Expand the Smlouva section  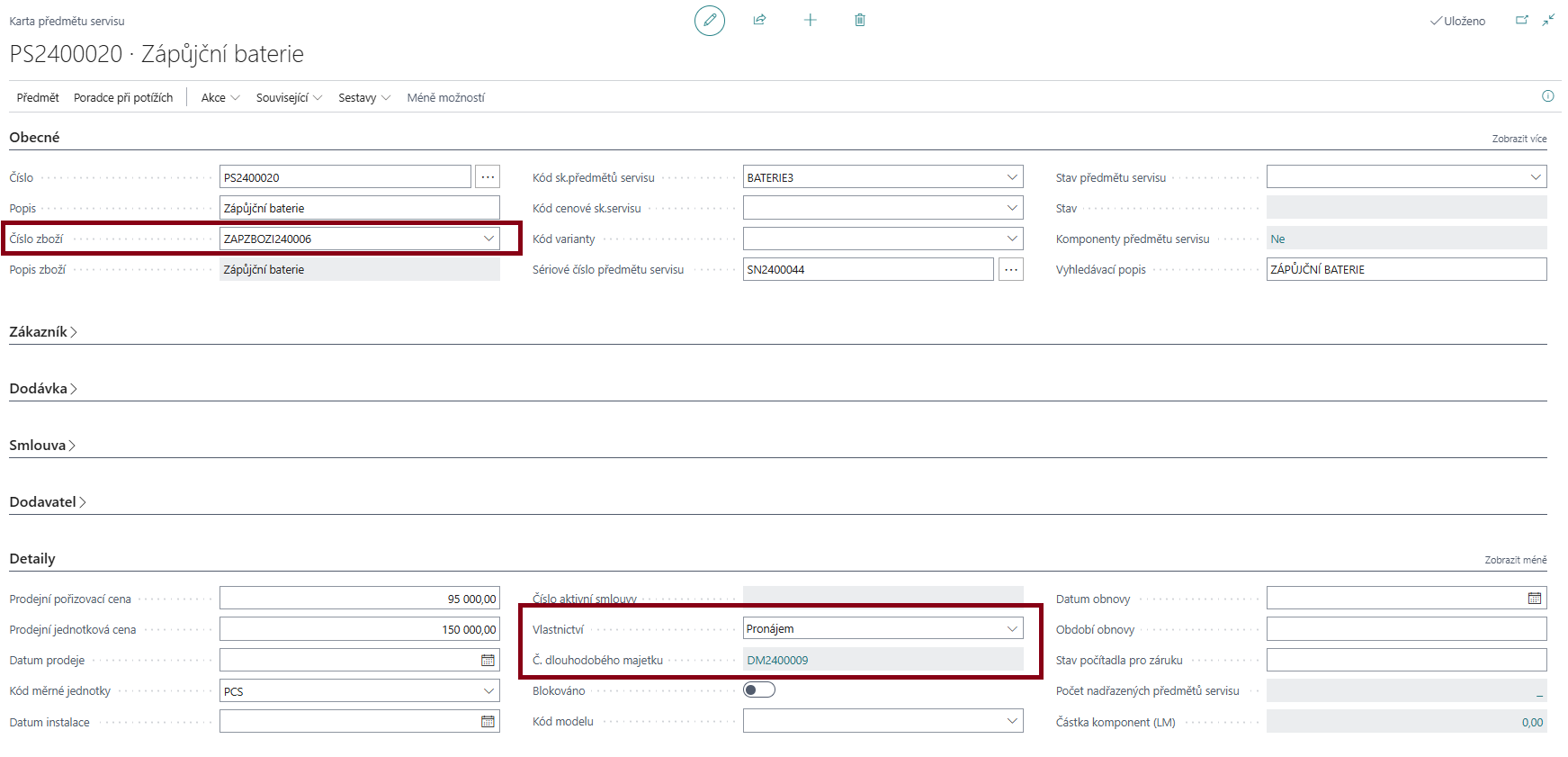[x=42, y=446]
